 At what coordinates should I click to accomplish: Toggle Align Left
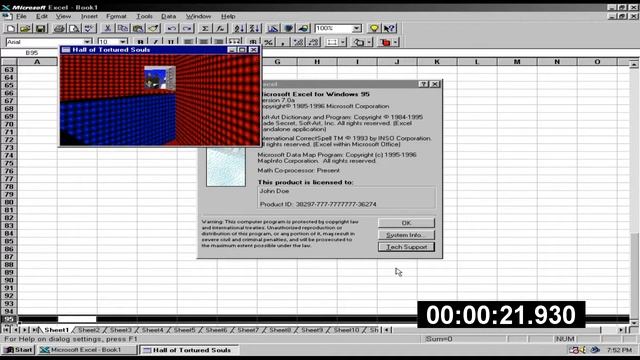pos(188,42)
